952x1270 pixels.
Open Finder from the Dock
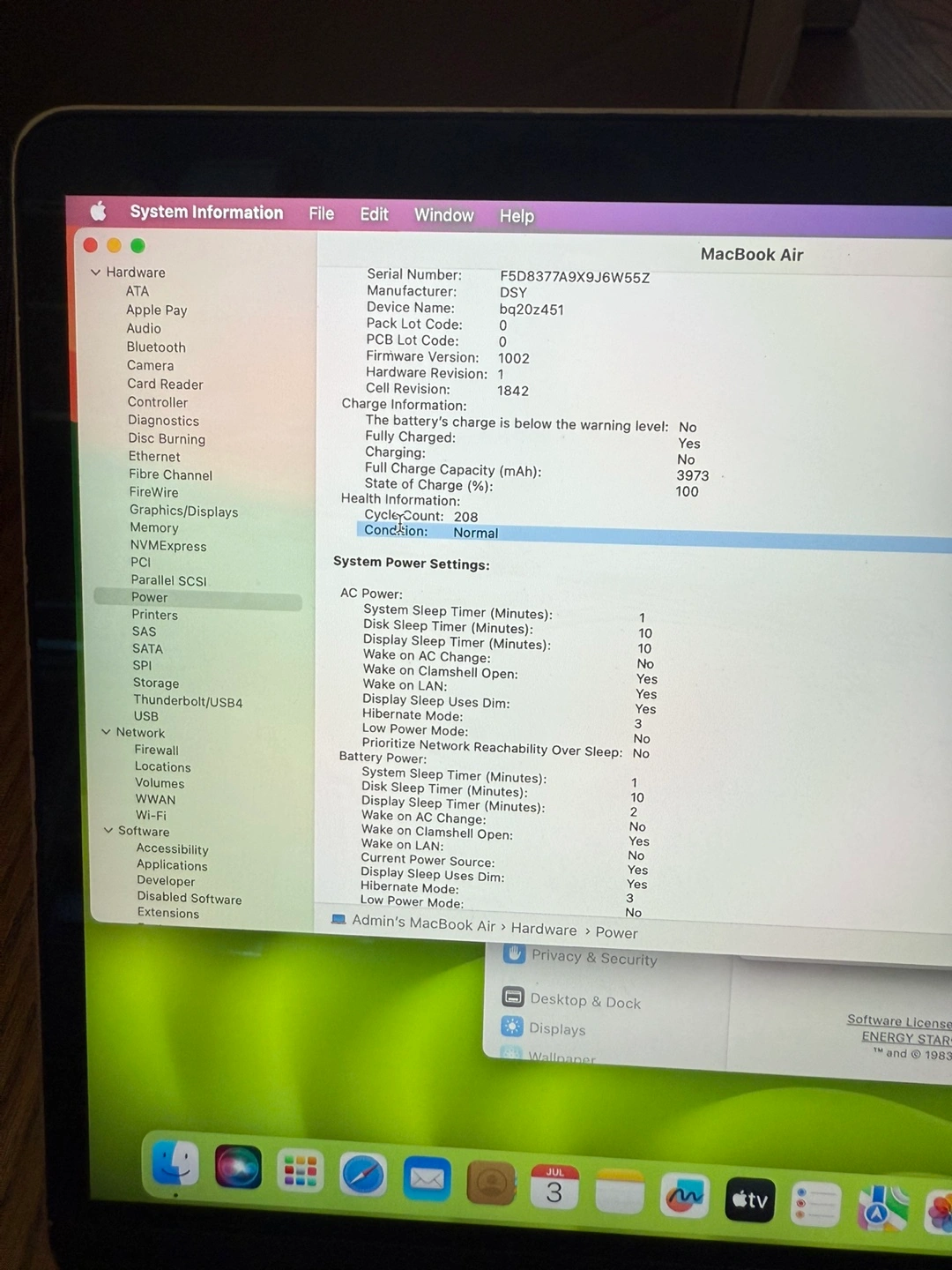click(175, 1164)
